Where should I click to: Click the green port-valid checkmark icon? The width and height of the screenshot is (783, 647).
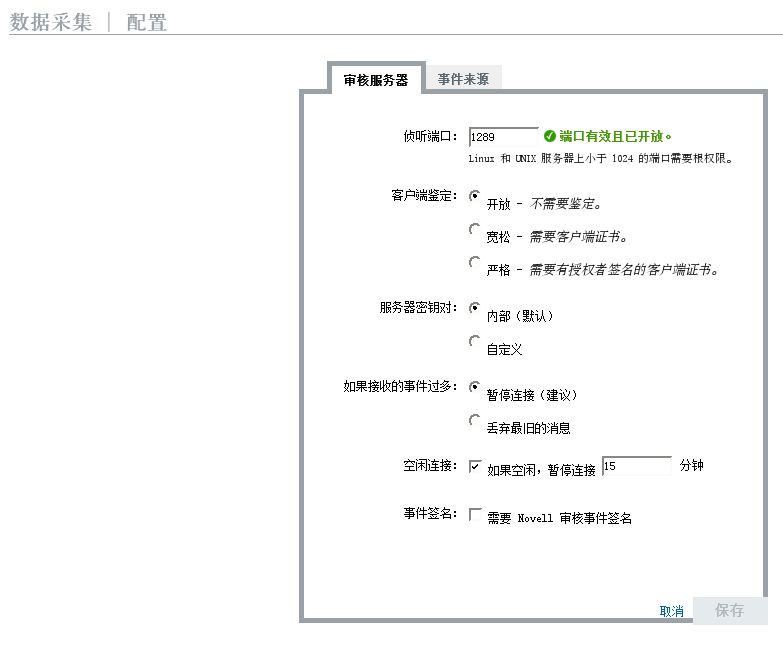[550, 136]
